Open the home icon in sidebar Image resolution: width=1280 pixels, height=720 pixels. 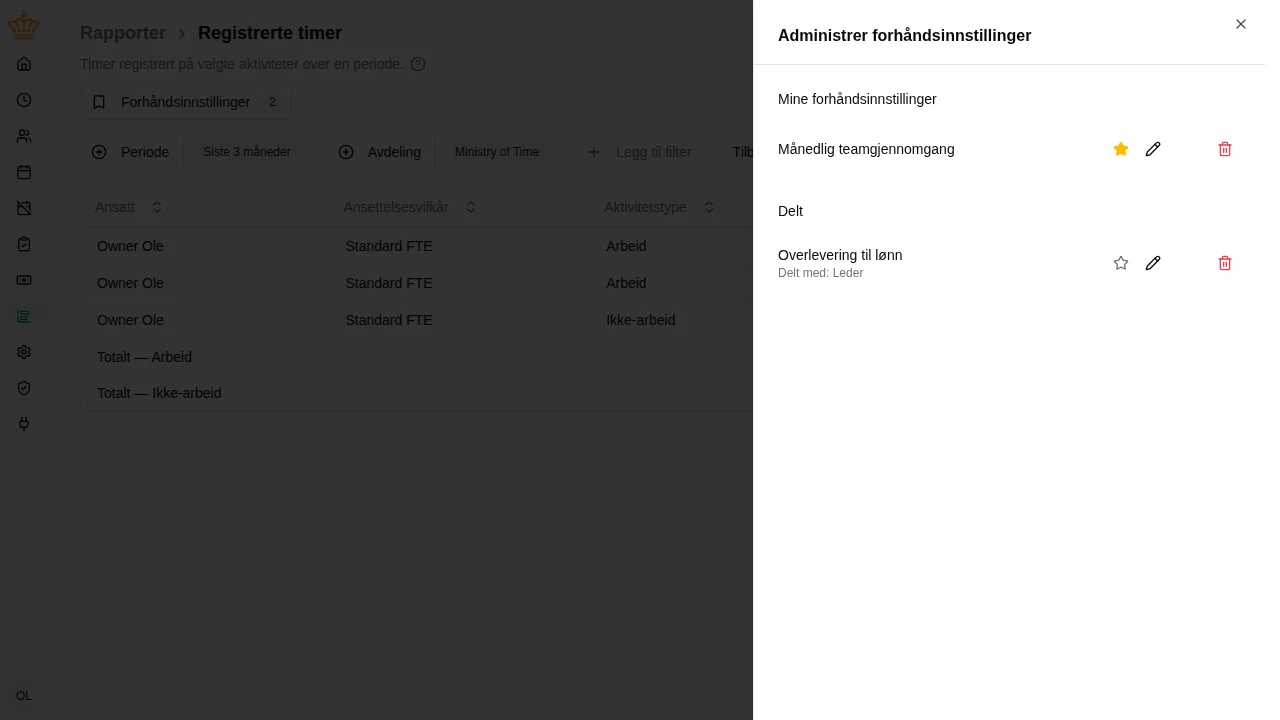(24, 64)
